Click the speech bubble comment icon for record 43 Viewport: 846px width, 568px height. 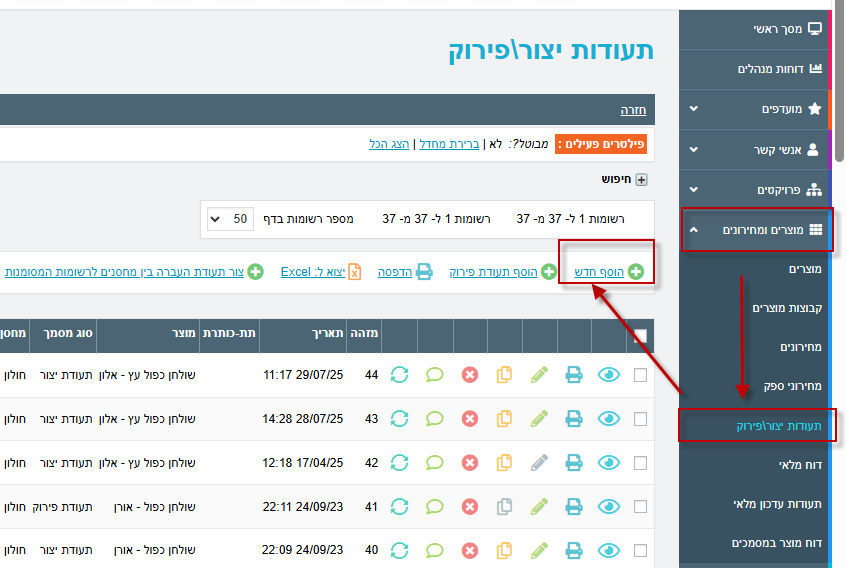(435, 419)
